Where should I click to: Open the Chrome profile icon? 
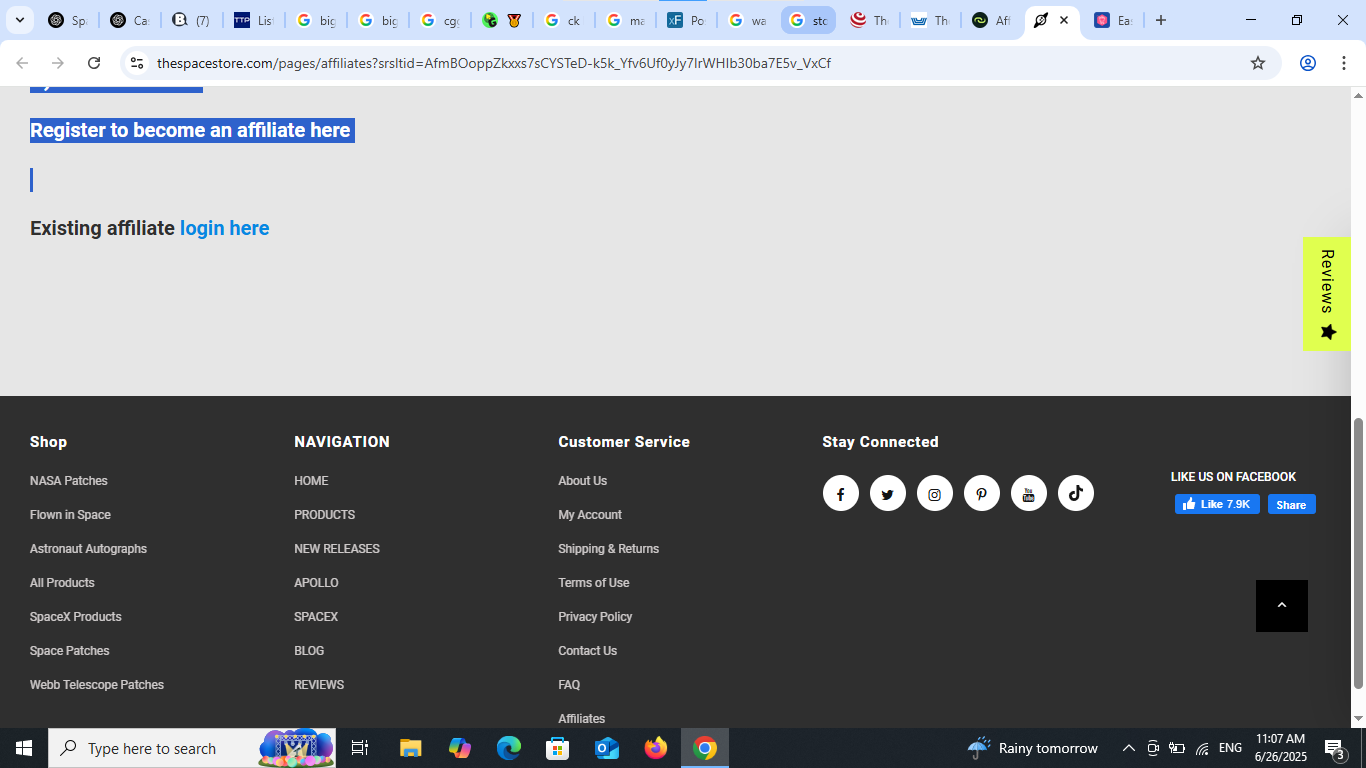click(1307, 63)
